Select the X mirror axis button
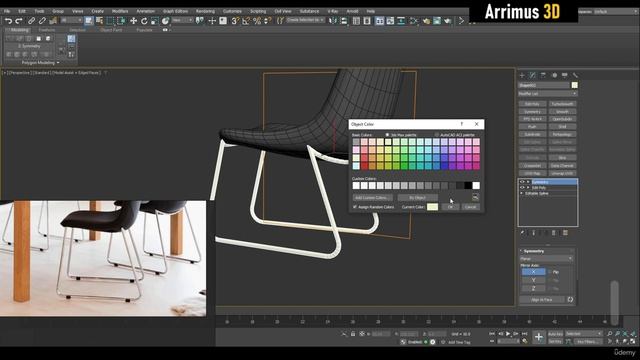640x360 pixels. point(533,272)
